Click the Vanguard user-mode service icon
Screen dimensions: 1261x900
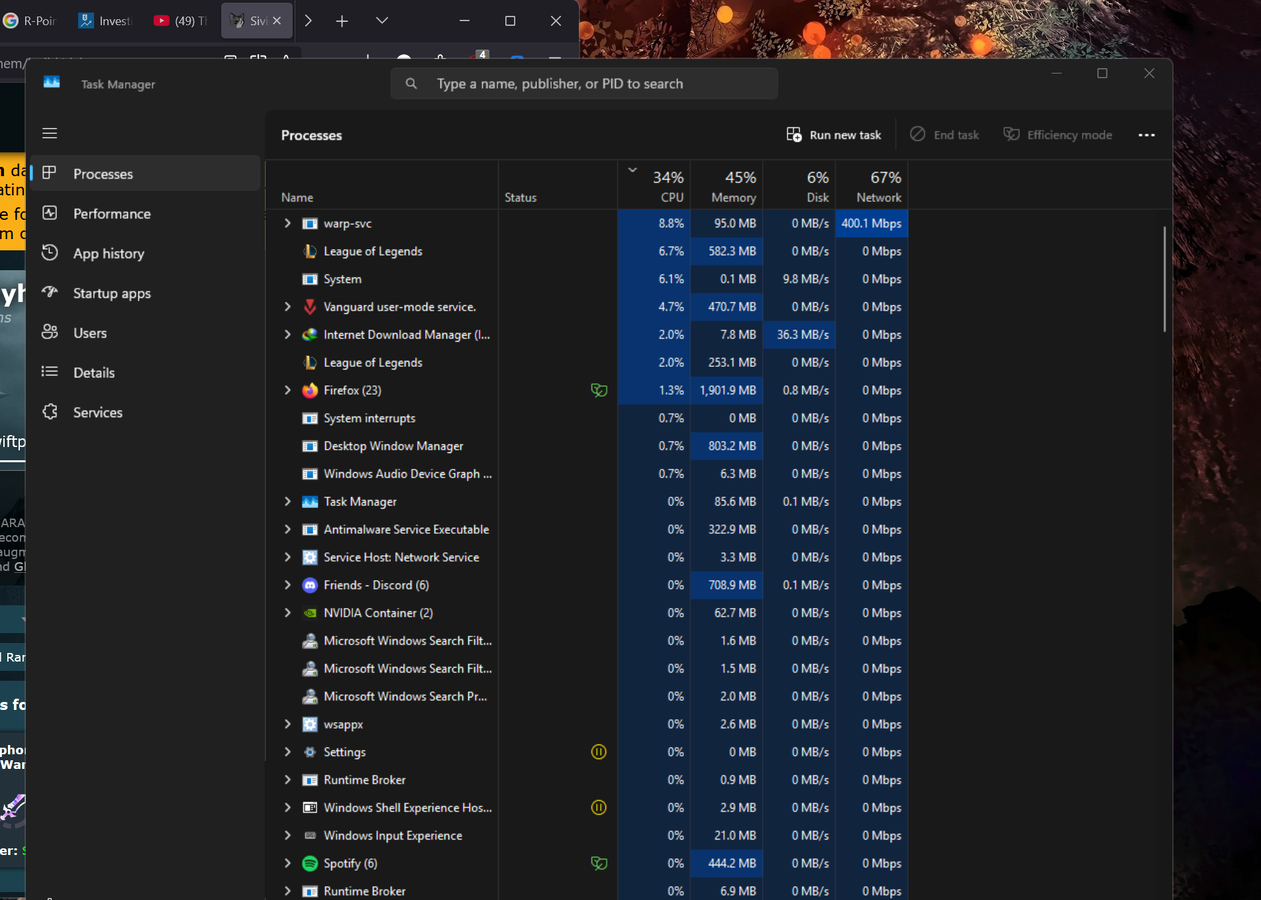pyautogui.click(x=310, y=307)
